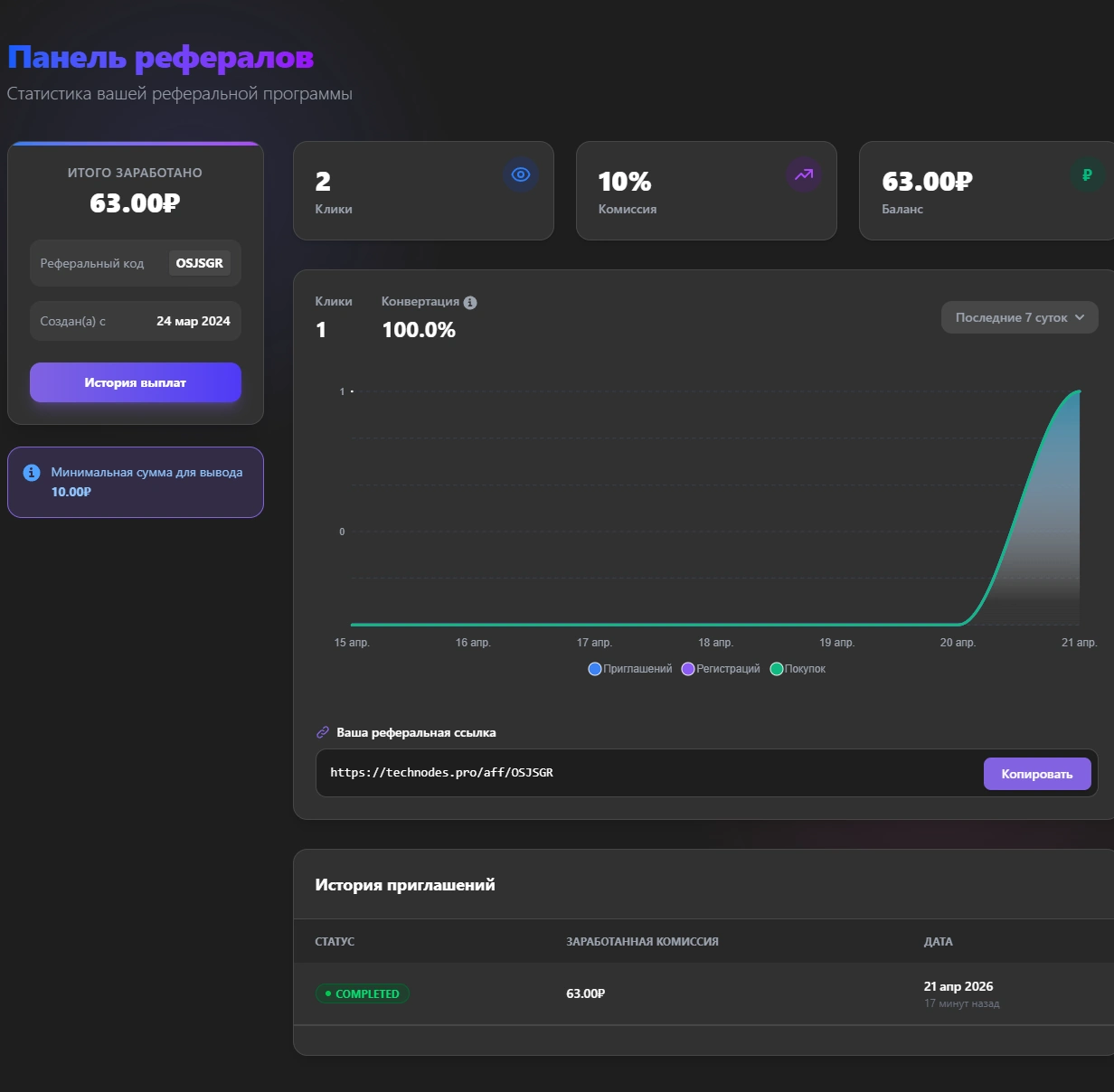Open the Последние 7 суток period dropdown
Screen dimensions: 1114x1092
[1020, 317]
